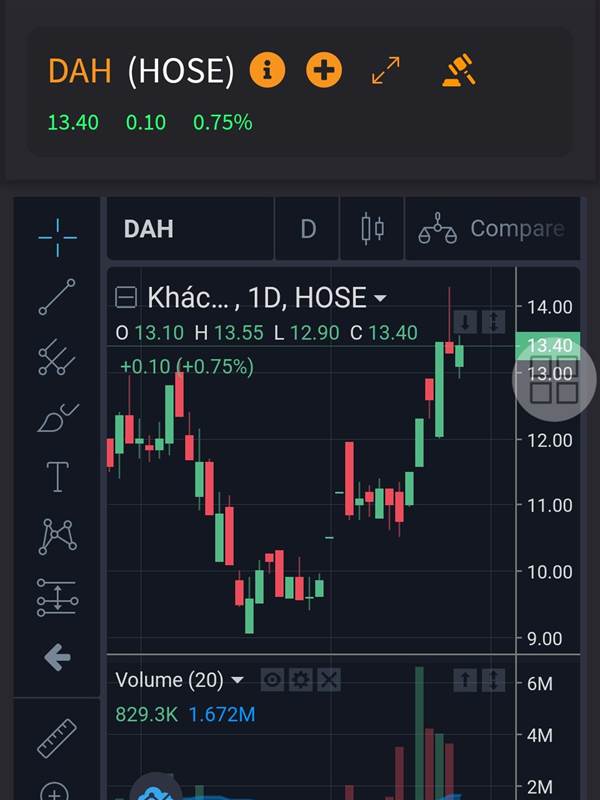The image size is (600, 800).
Task: Click the L 12.90 low value
Action: pyautogui.click(x=307, y=333)
